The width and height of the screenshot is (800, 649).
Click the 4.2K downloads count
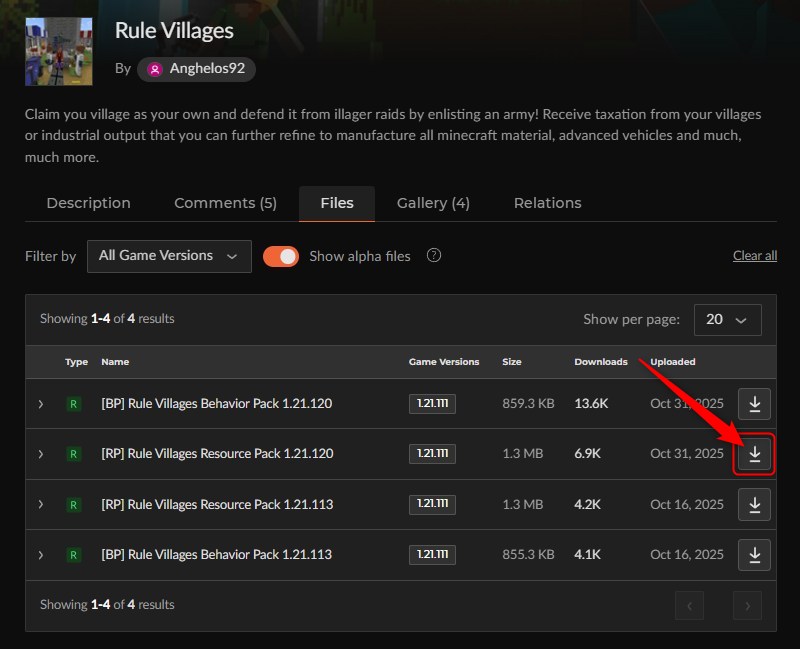588,504
